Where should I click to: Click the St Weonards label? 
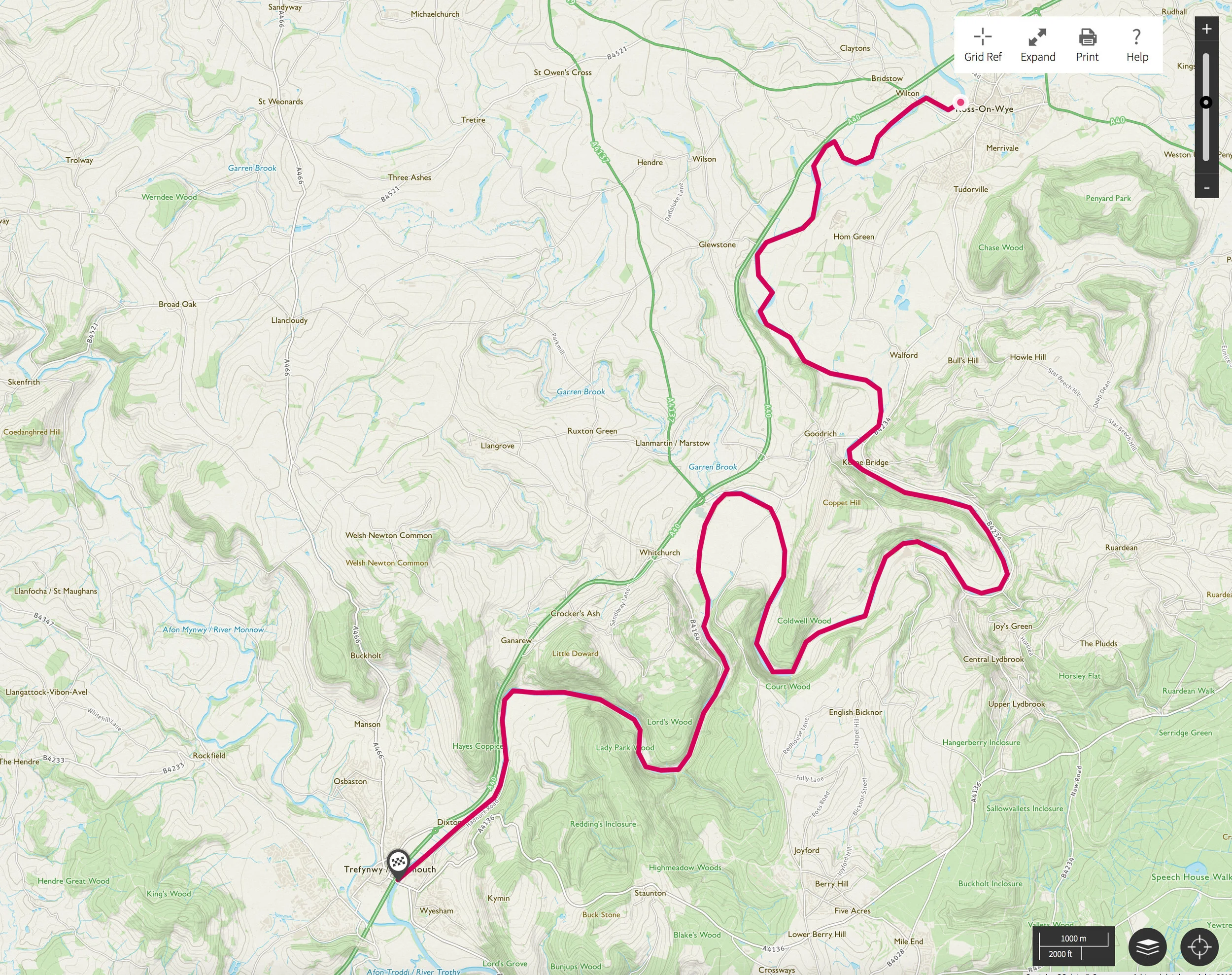(280, 101)
